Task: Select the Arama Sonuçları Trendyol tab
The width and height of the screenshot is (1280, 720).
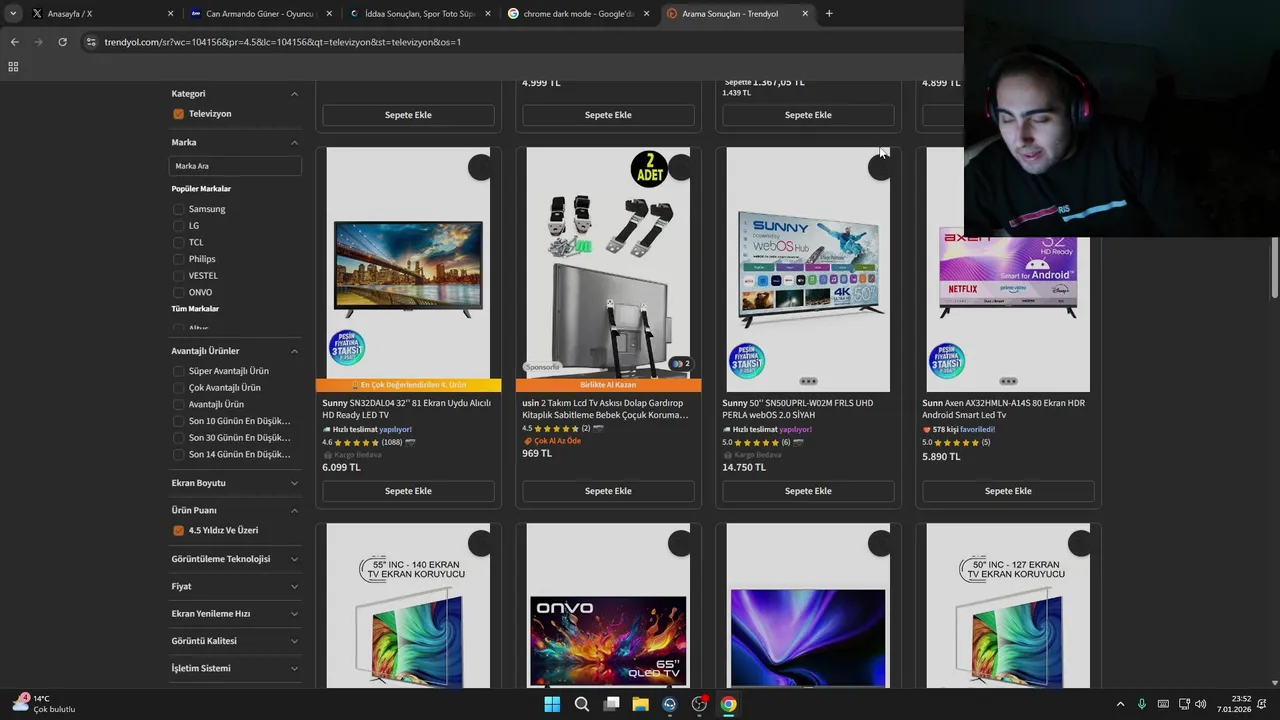Action: pyautogui.click(x=736, y=14)
